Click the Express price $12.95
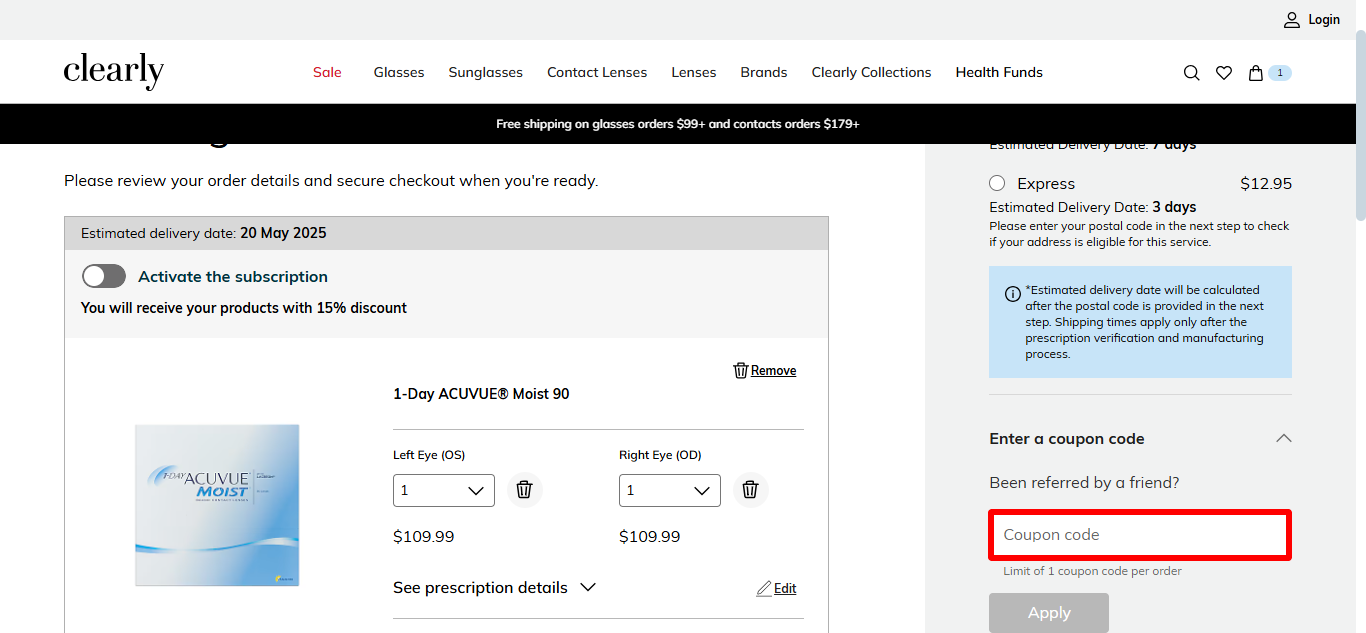Image resolution: width=1366 pixels, height=633 pixels. pos(1266,183)
